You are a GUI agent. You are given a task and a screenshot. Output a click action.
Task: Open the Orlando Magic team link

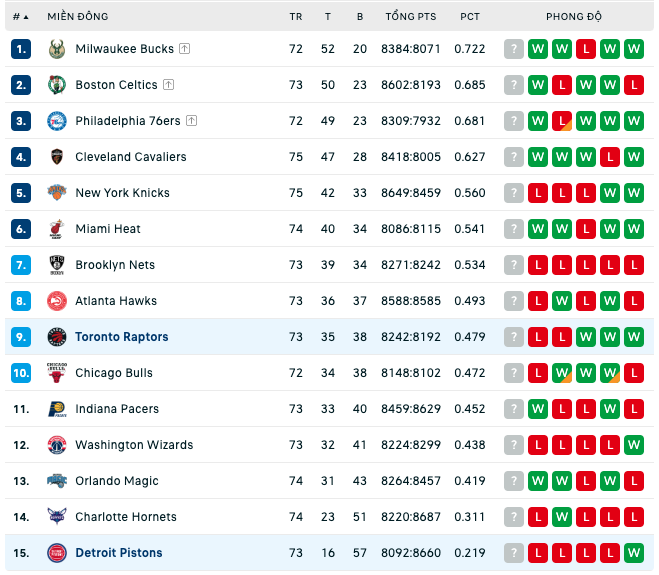tap(117, 481)
